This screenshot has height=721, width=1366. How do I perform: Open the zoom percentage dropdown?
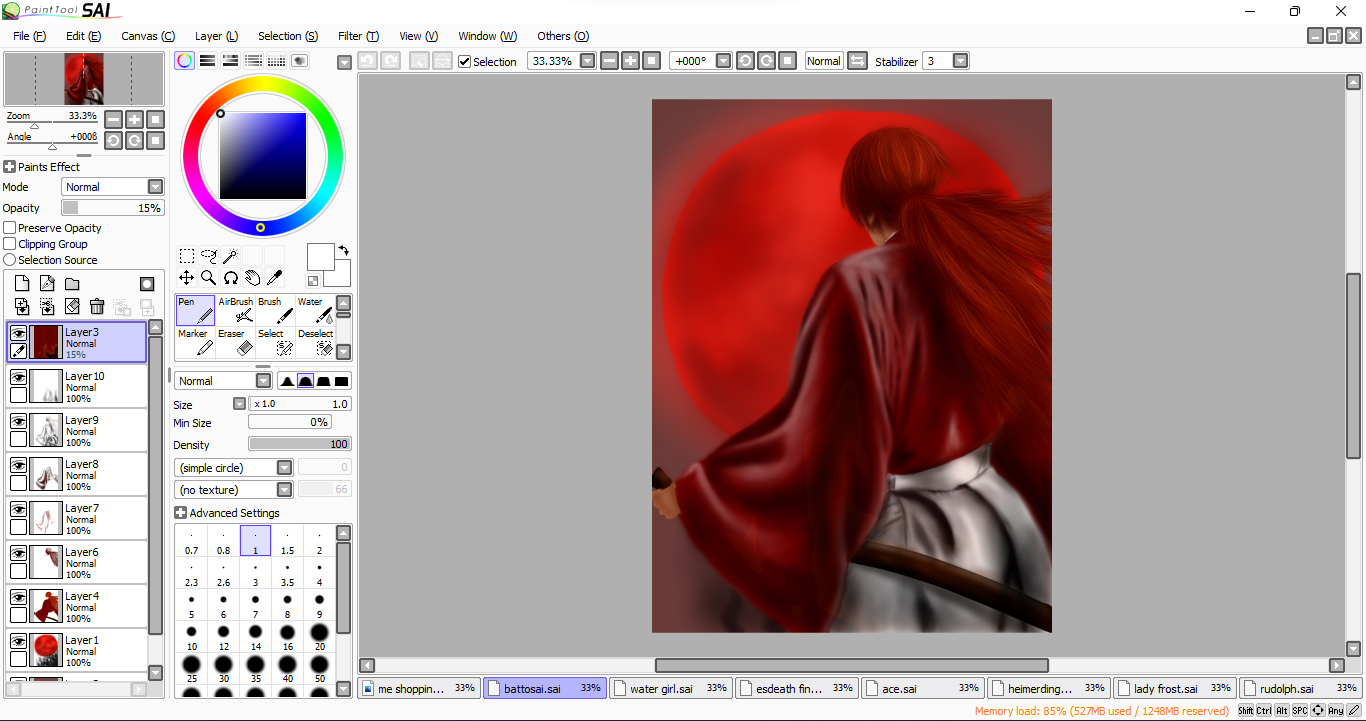click(588, 61)
